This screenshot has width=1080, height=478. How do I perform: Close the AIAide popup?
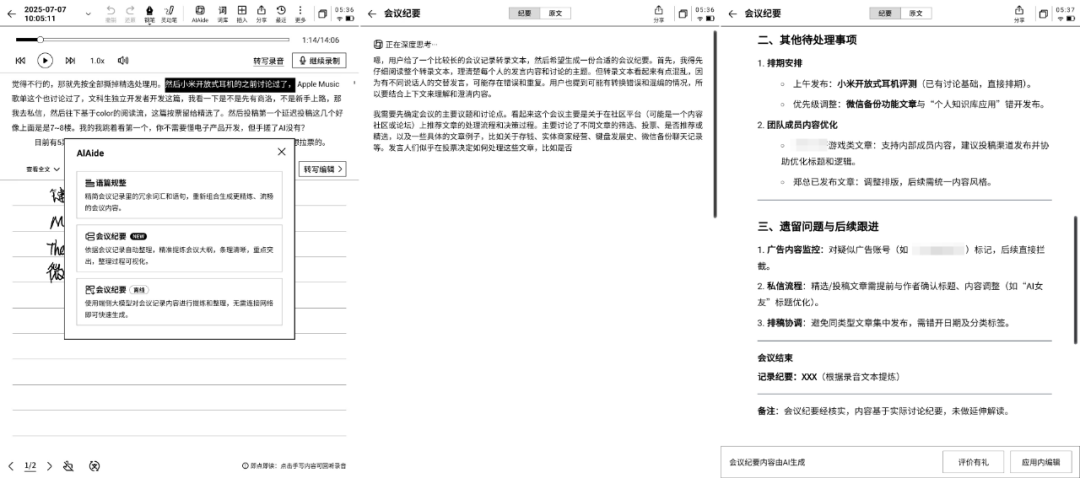tap(281, 152)
